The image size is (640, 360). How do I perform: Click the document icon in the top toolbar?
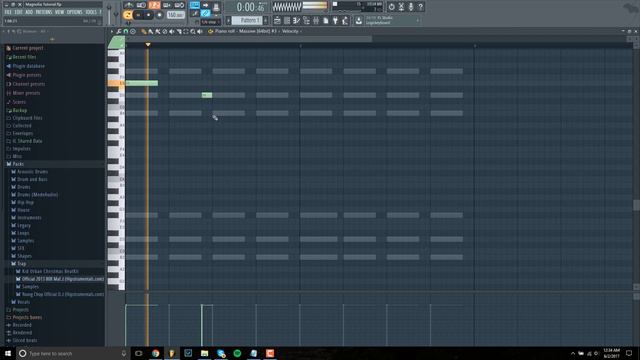[x=326, y=20]
